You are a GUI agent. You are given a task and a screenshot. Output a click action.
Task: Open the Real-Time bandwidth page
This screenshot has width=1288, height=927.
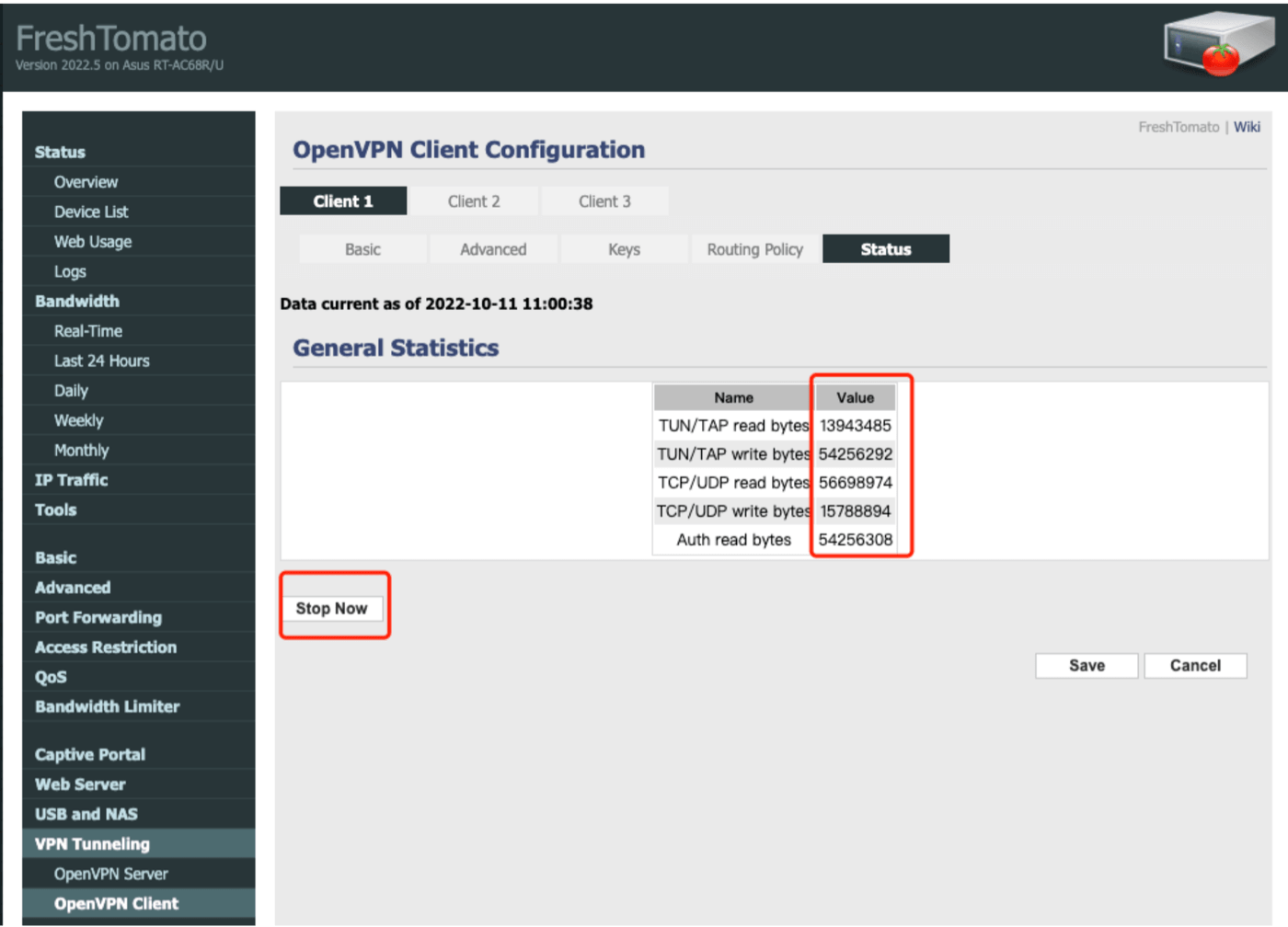click(x=88, y=331)
